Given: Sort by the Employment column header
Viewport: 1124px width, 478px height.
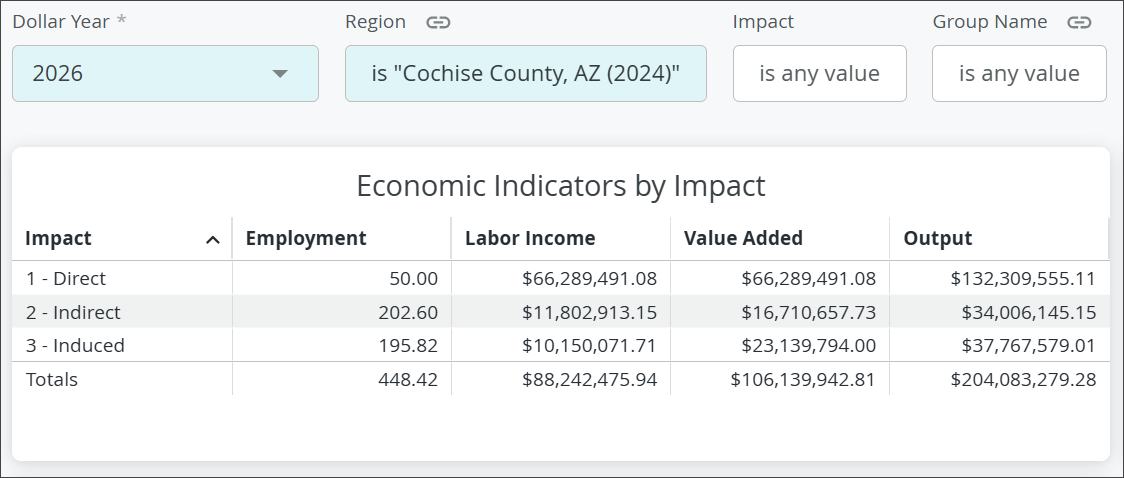Looking at the screenshot, I should 306,238.
